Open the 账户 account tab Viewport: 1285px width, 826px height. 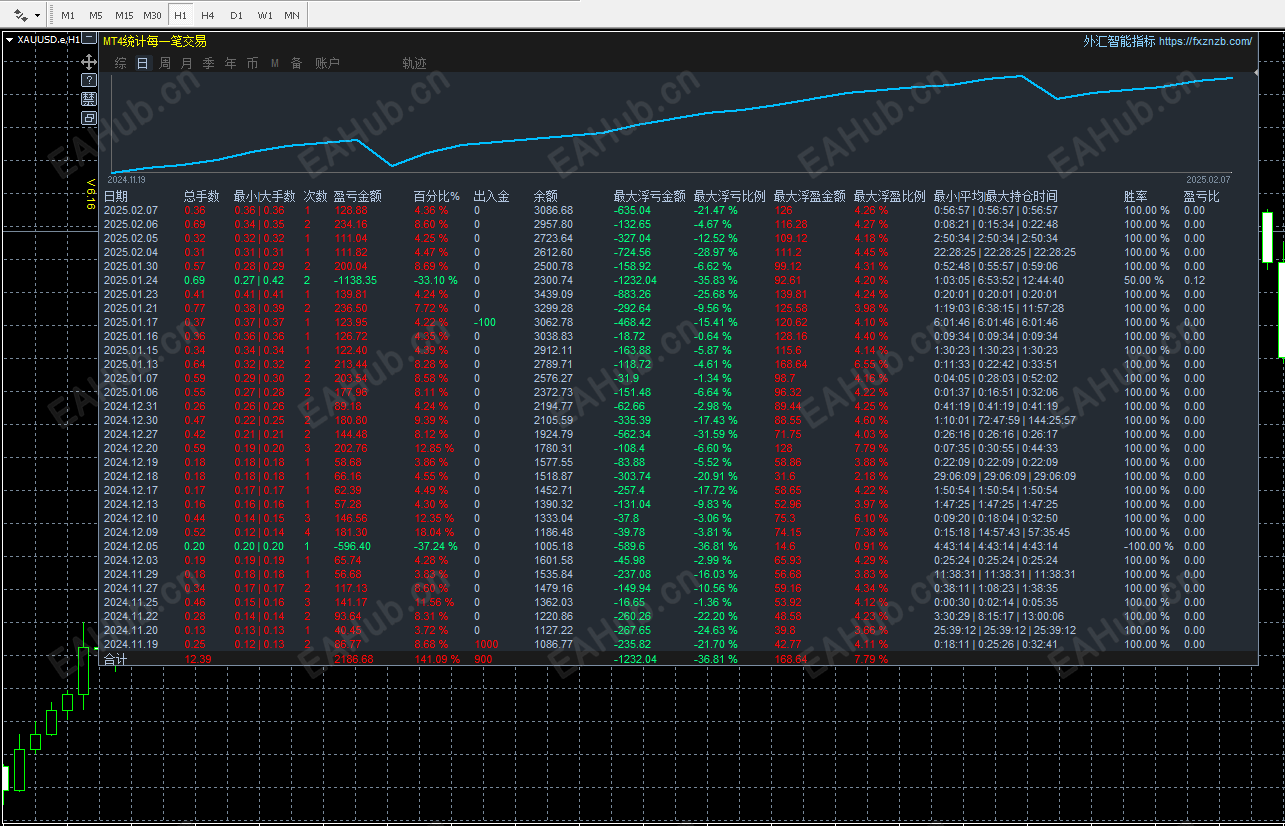(x=327, y=63)
